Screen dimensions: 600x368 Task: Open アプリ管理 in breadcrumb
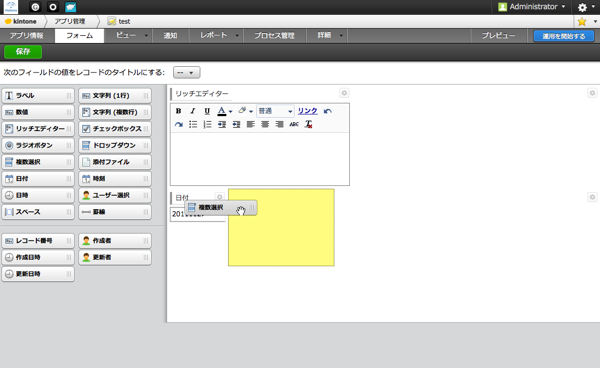[x=70, y=21]
